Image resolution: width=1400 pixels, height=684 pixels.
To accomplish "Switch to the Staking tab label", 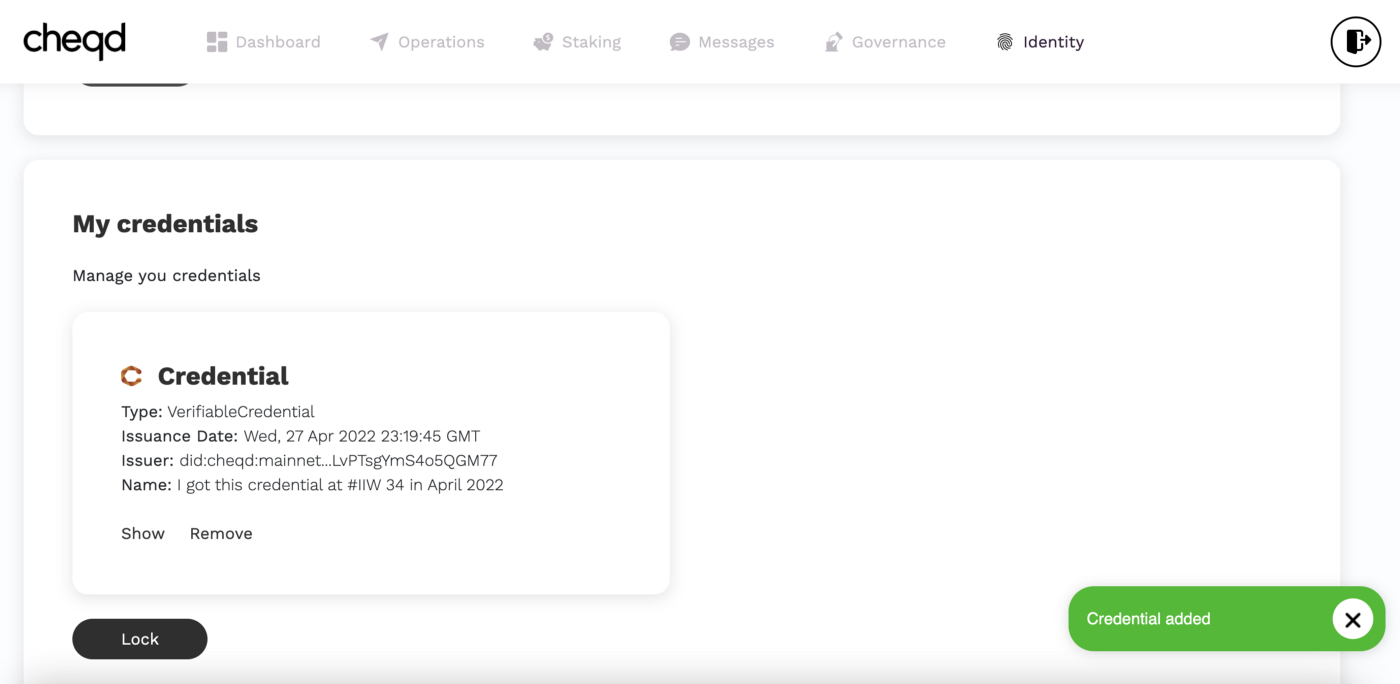I will [591, 42].
